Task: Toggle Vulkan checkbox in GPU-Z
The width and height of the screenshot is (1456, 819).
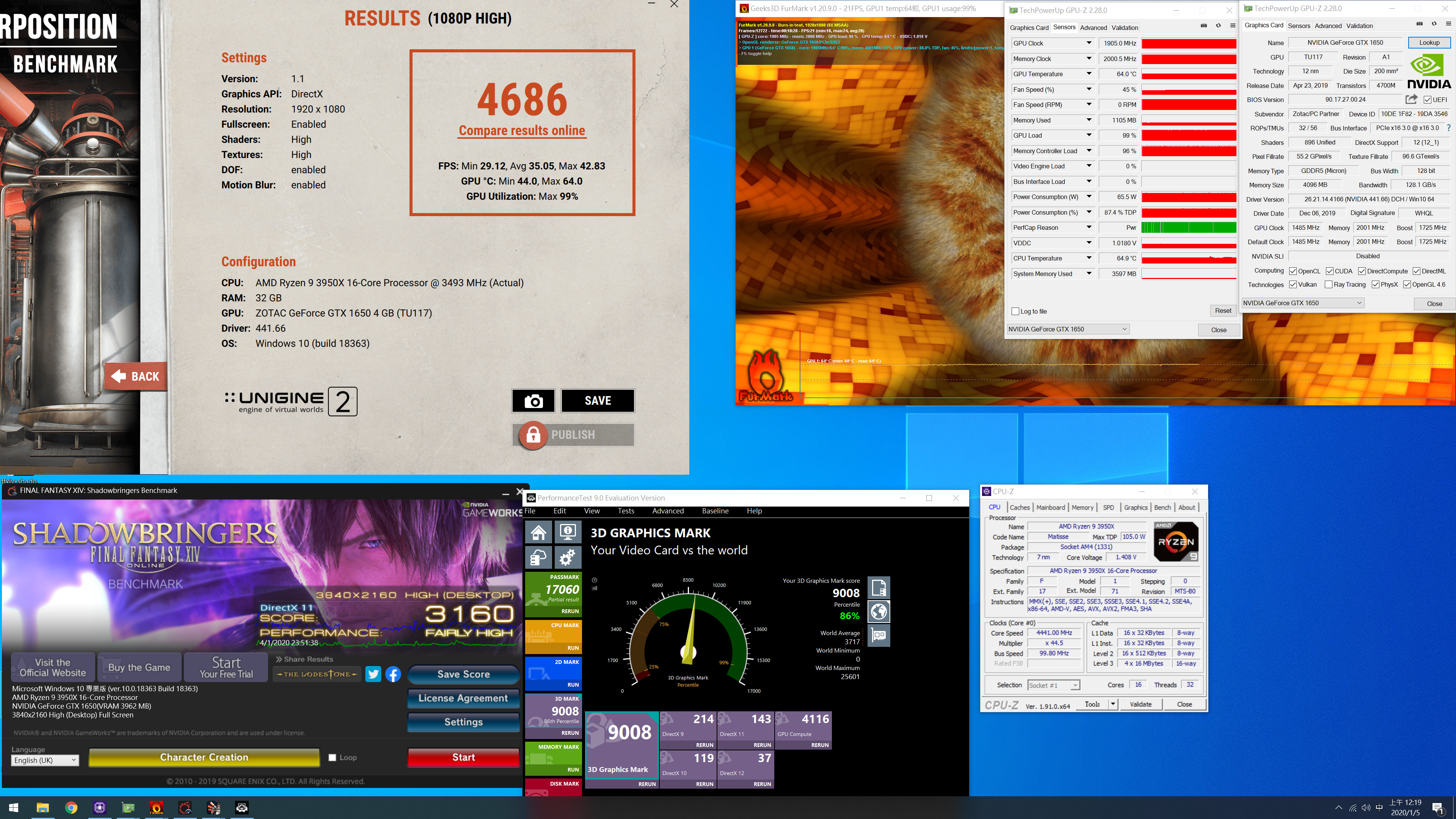Action: (1293, 285)
